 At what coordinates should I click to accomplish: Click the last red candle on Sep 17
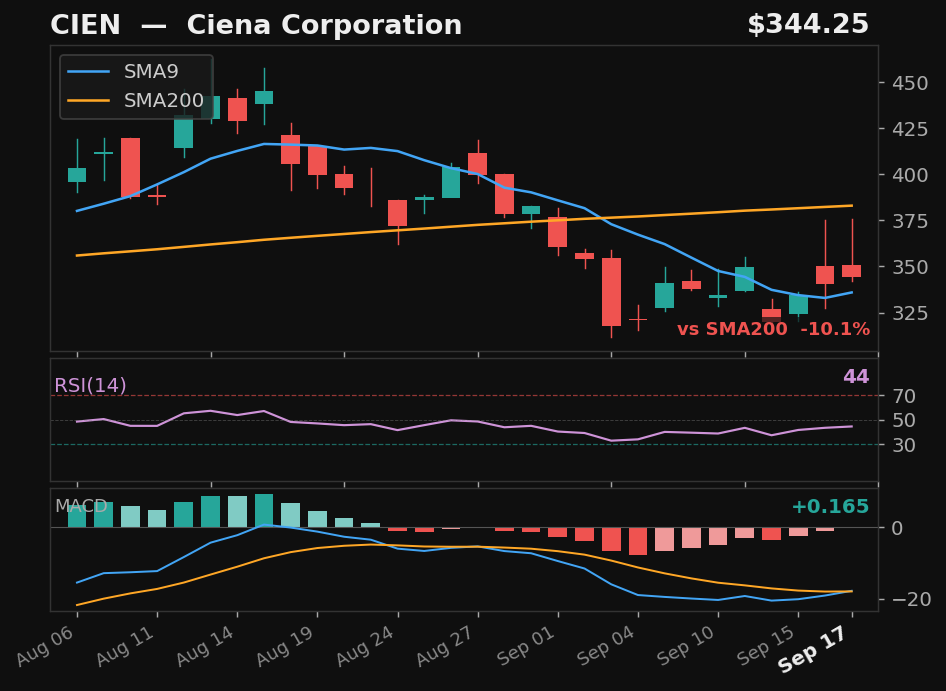coord(852,271)
